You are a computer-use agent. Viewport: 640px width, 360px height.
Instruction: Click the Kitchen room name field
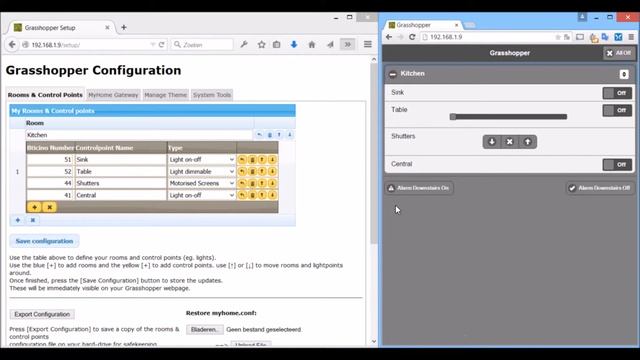(x=139, y=135)
